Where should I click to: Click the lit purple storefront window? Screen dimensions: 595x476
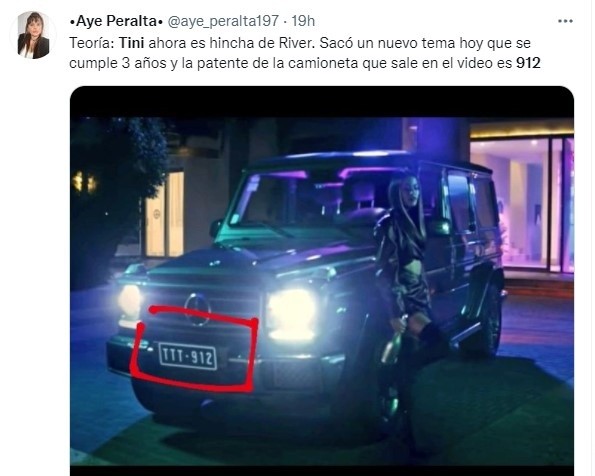pyautogui.click(x=521, y=203)
